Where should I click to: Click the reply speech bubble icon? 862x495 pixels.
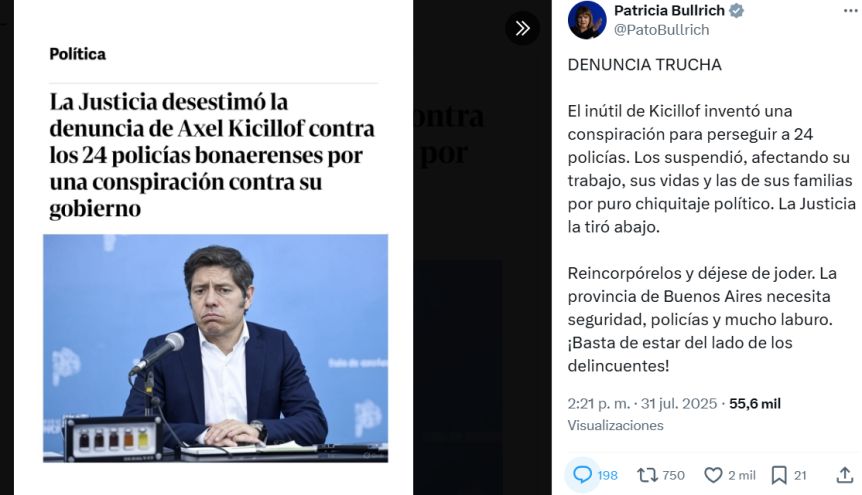pos(582,475)
